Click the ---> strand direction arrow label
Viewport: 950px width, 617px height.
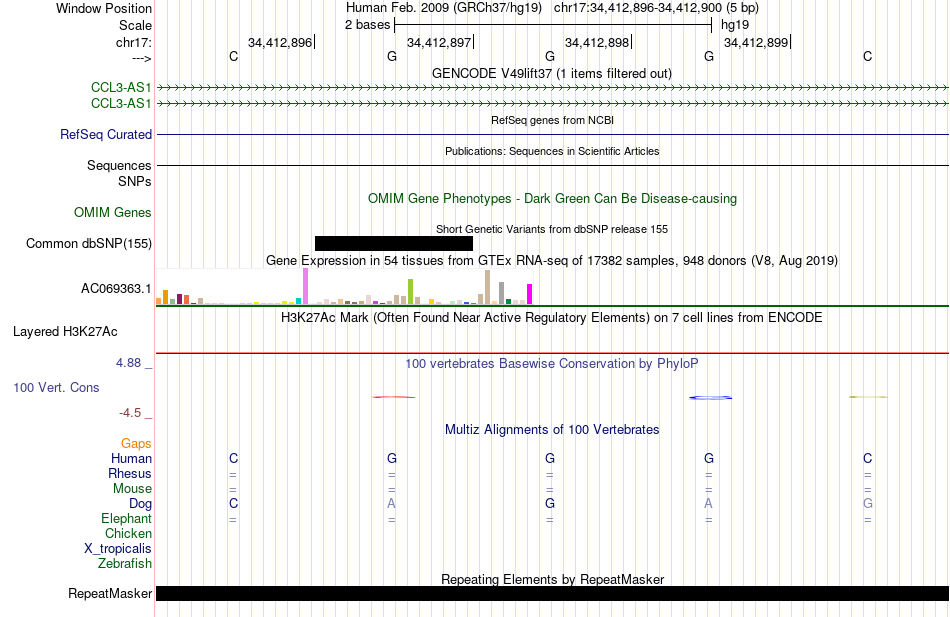click(142, 58)
